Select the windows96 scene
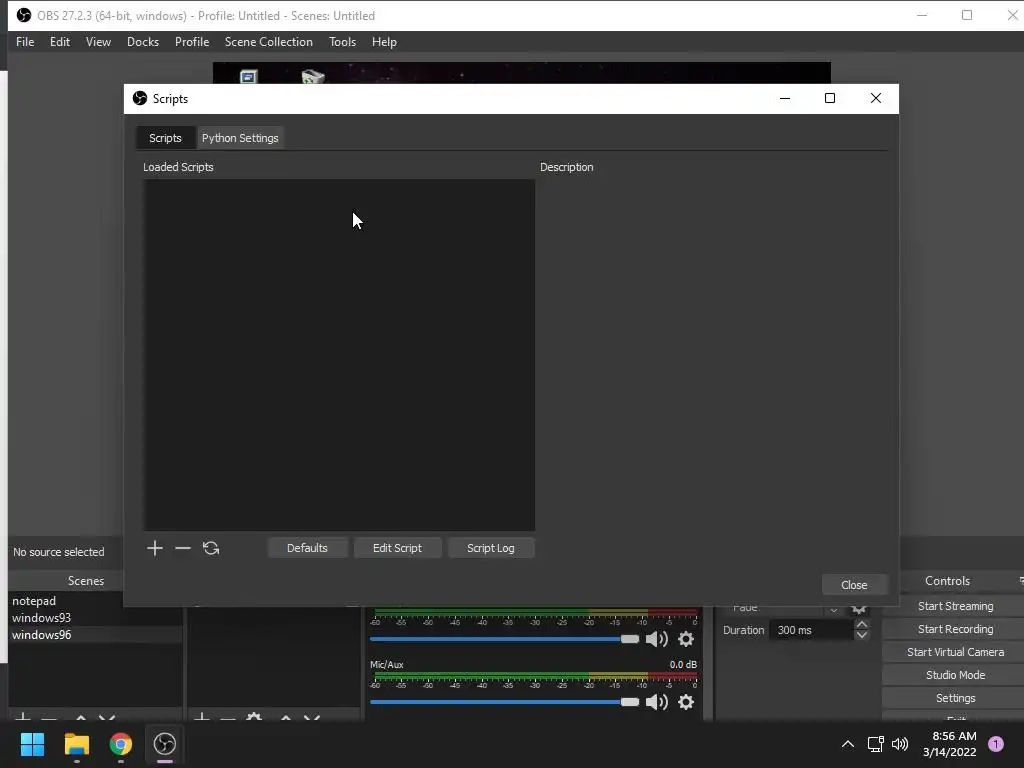Screen dimensions: 1024x768 [95, 635]
